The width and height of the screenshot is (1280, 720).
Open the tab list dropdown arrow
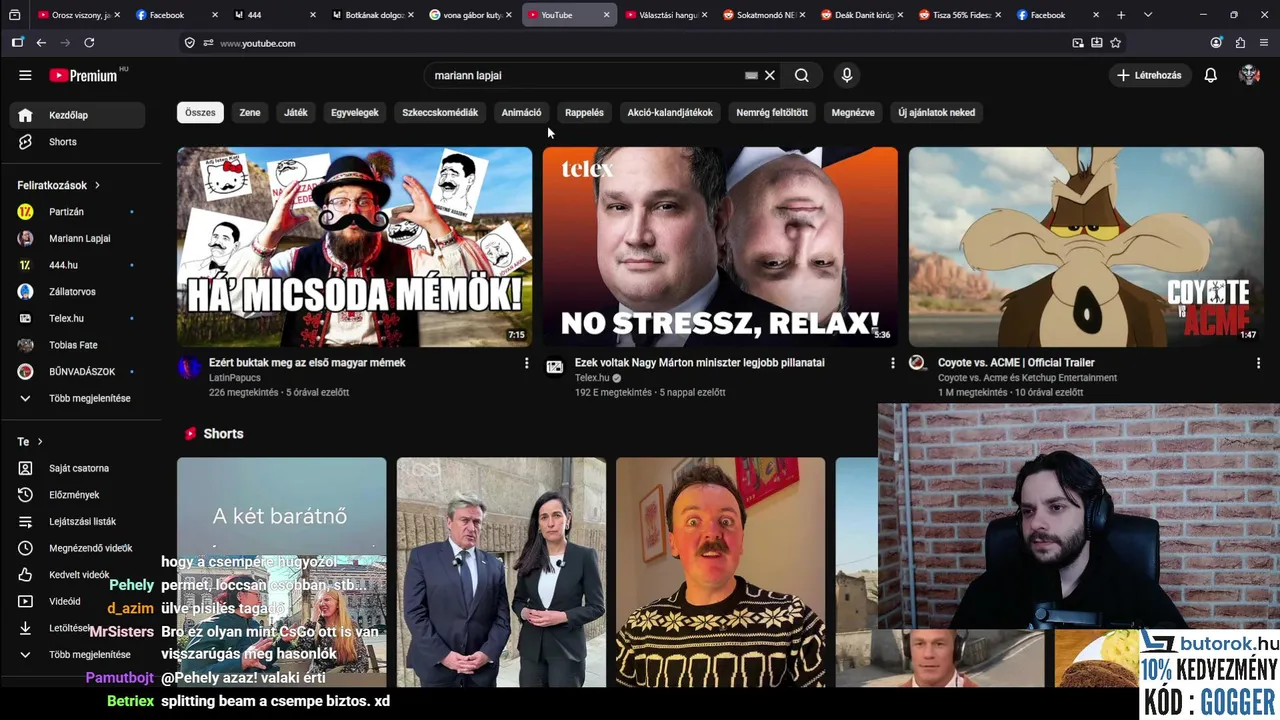click(1148, 15)
